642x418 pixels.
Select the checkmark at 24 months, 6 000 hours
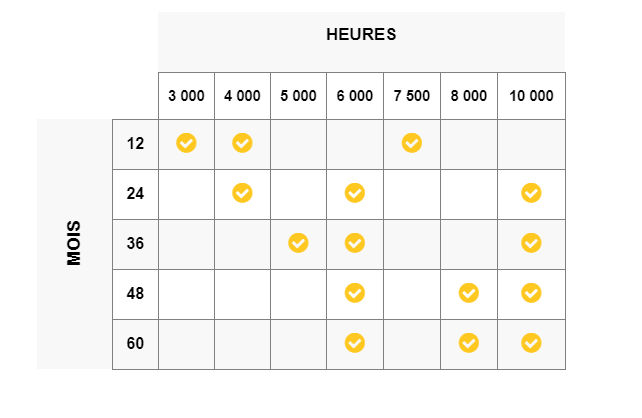355,193
